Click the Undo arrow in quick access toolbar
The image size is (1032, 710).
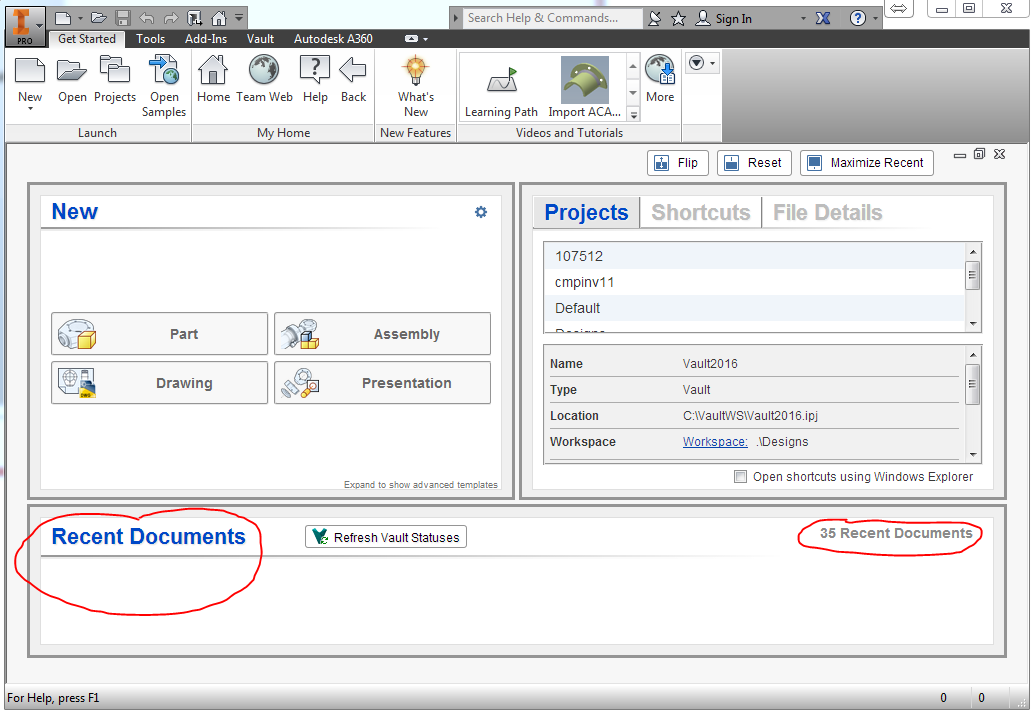coord(147,18)
